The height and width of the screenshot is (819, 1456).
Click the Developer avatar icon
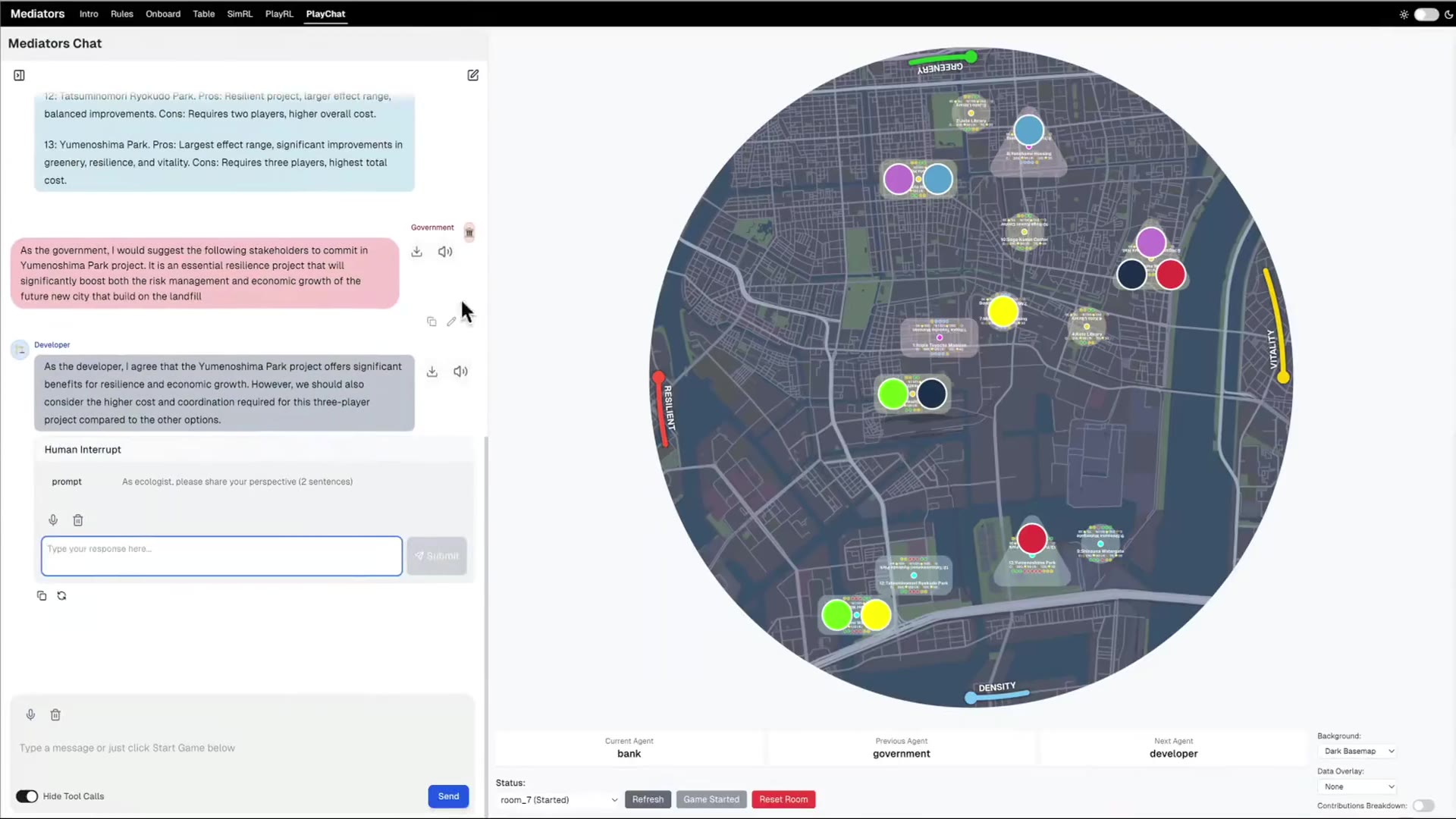click(x=20, y=350)
